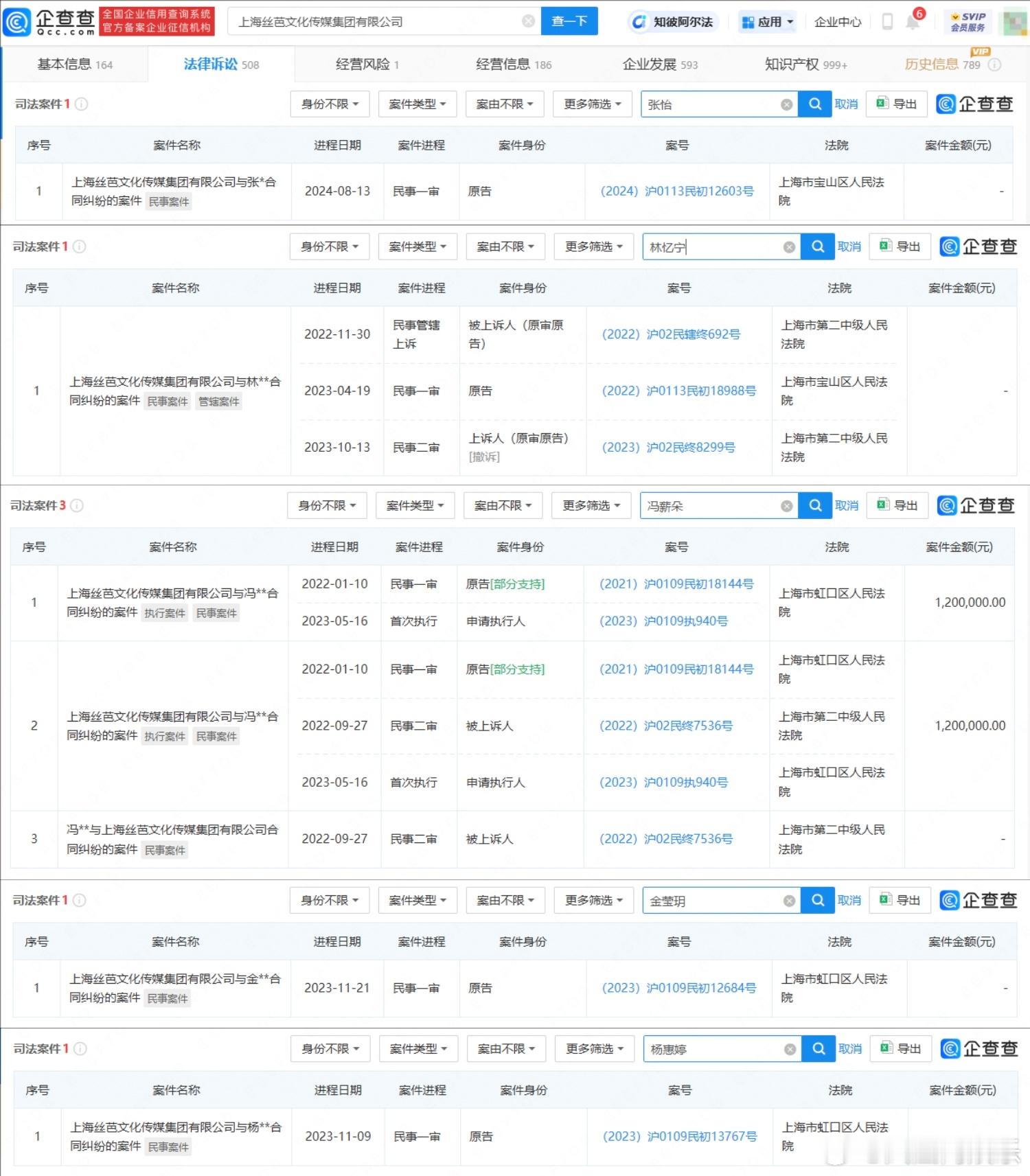This screenshot has height=1176, width=1030.
Task: Cancel the 张怡 search via 取消
Action: 847,104
